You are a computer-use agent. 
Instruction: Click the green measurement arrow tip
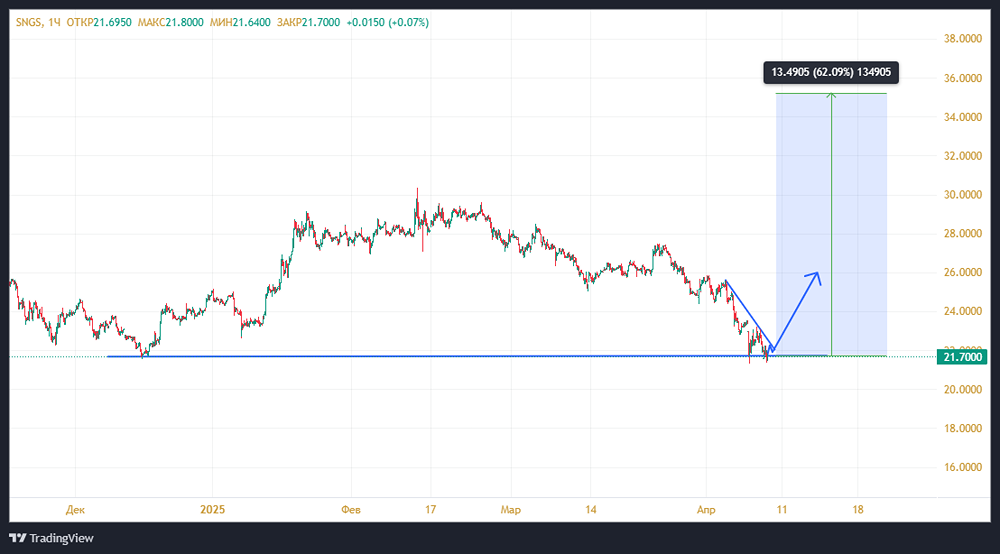tap(832, 95)
